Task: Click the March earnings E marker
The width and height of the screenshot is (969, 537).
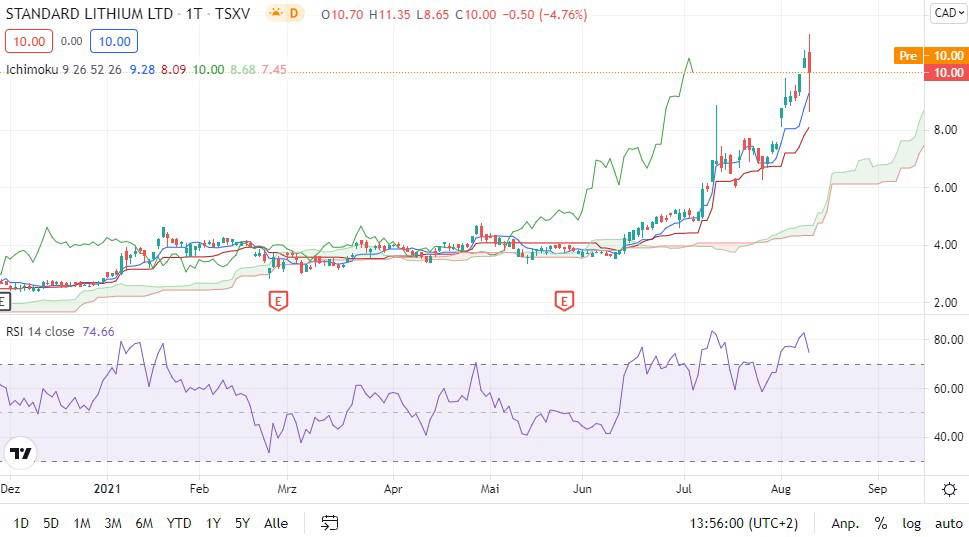Action: tap(278, 301)
